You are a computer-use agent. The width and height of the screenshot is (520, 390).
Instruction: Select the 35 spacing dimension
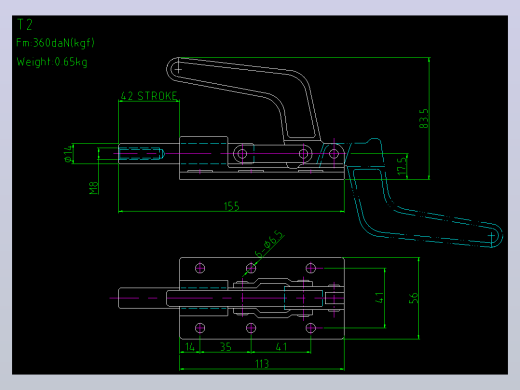[x=226, y=347]
